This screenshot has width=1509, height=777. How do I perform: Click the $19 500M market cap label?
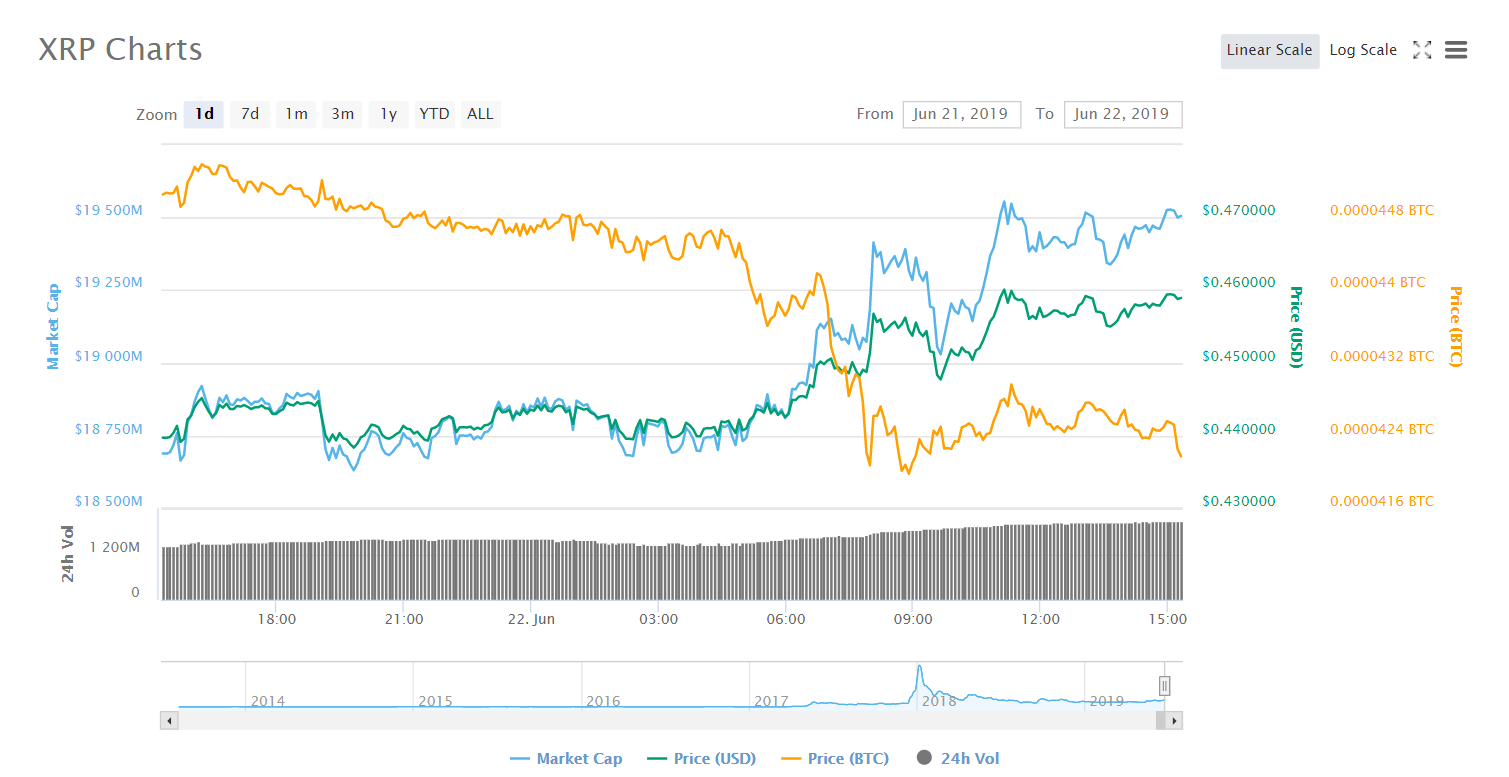109,211
